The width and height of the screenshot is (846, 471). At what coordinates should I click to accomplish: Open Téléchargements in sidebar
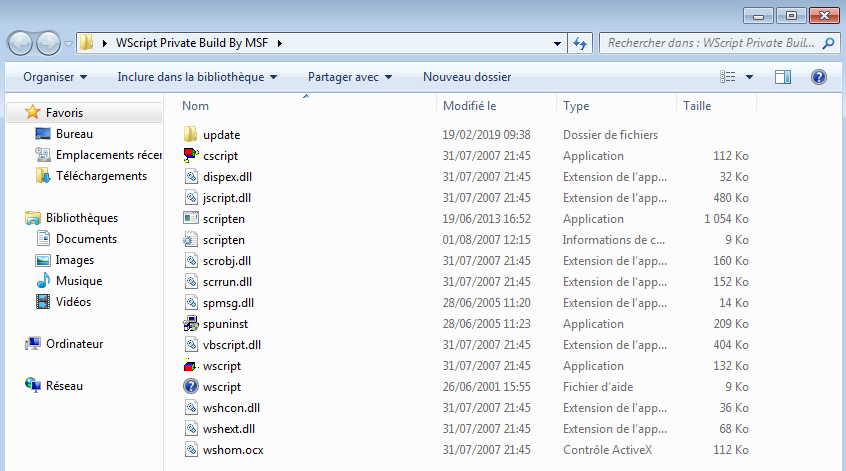(101, 176)
